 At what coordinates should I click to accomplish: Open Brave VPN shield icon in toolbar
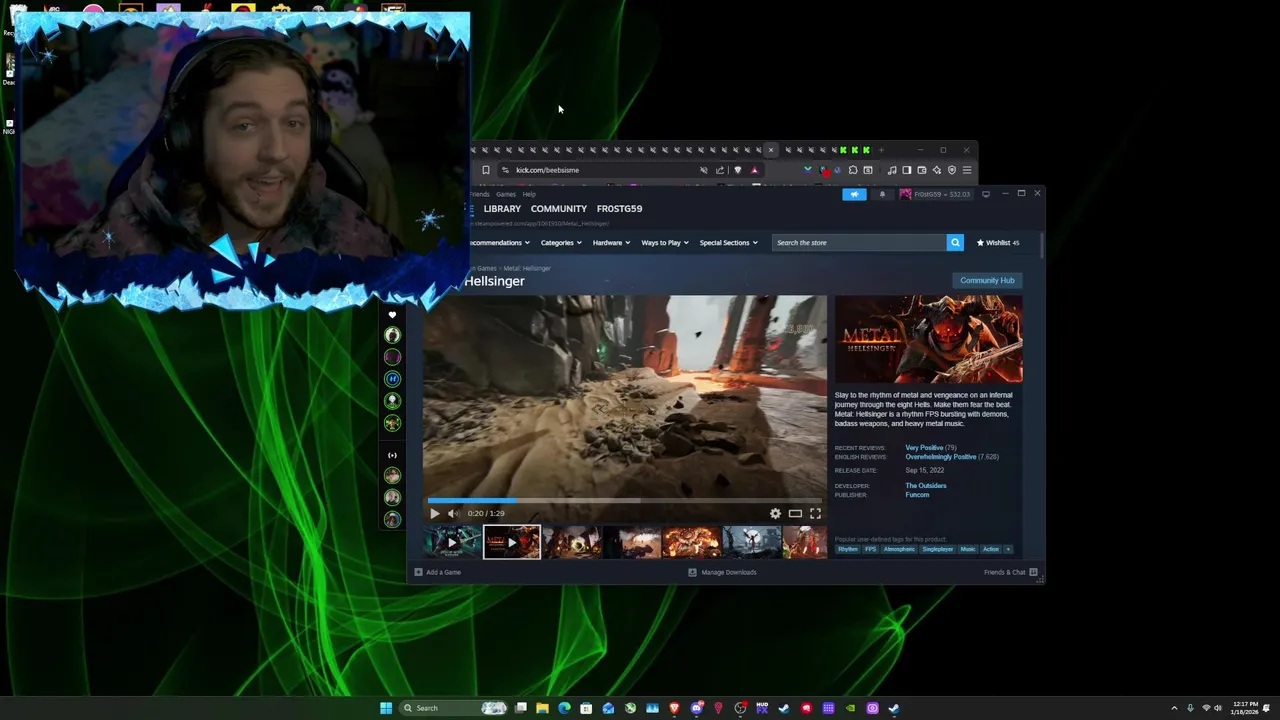952,170
